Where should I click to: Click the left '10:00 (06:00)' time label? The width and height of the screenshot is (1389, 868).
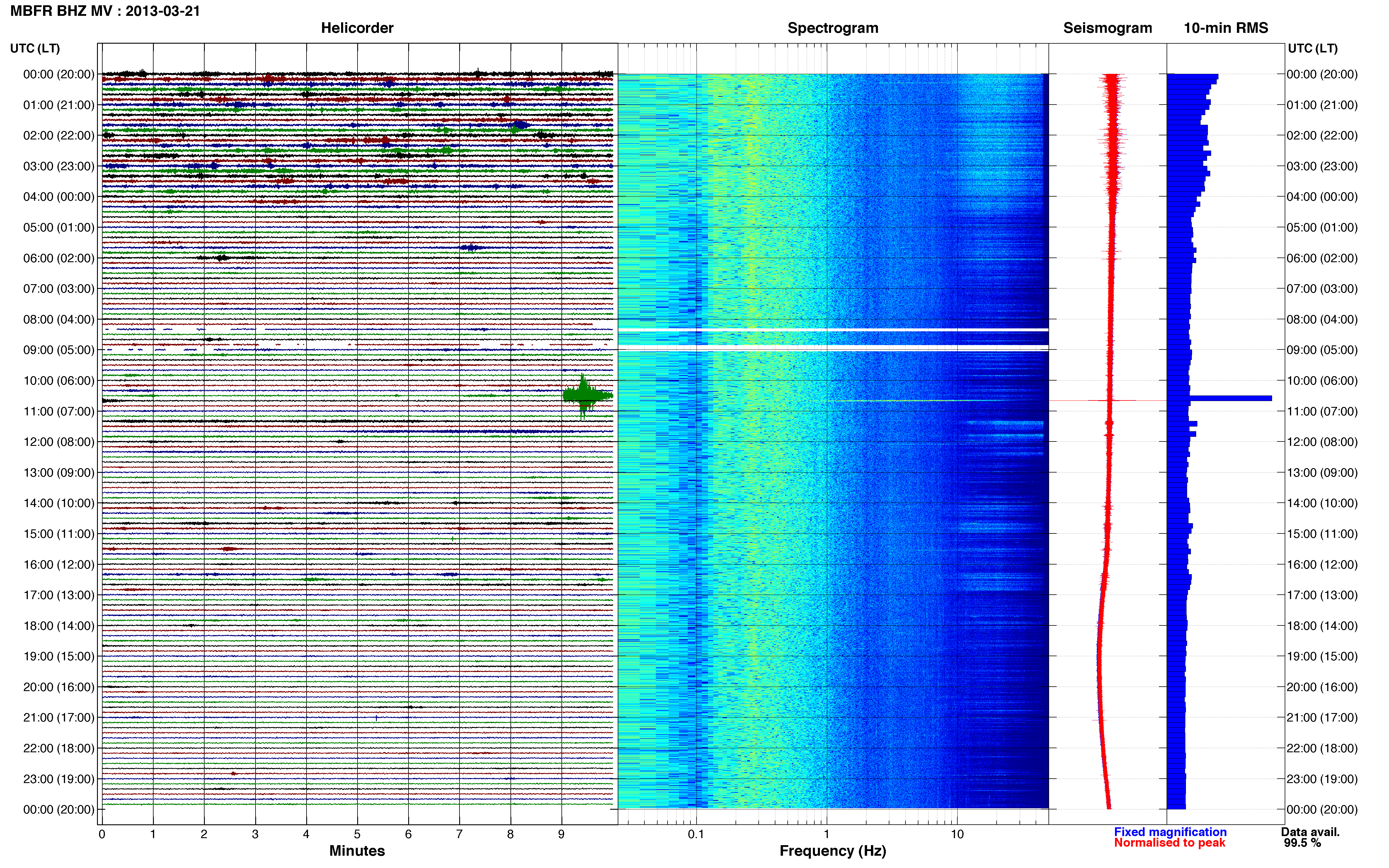click(59, 381)
